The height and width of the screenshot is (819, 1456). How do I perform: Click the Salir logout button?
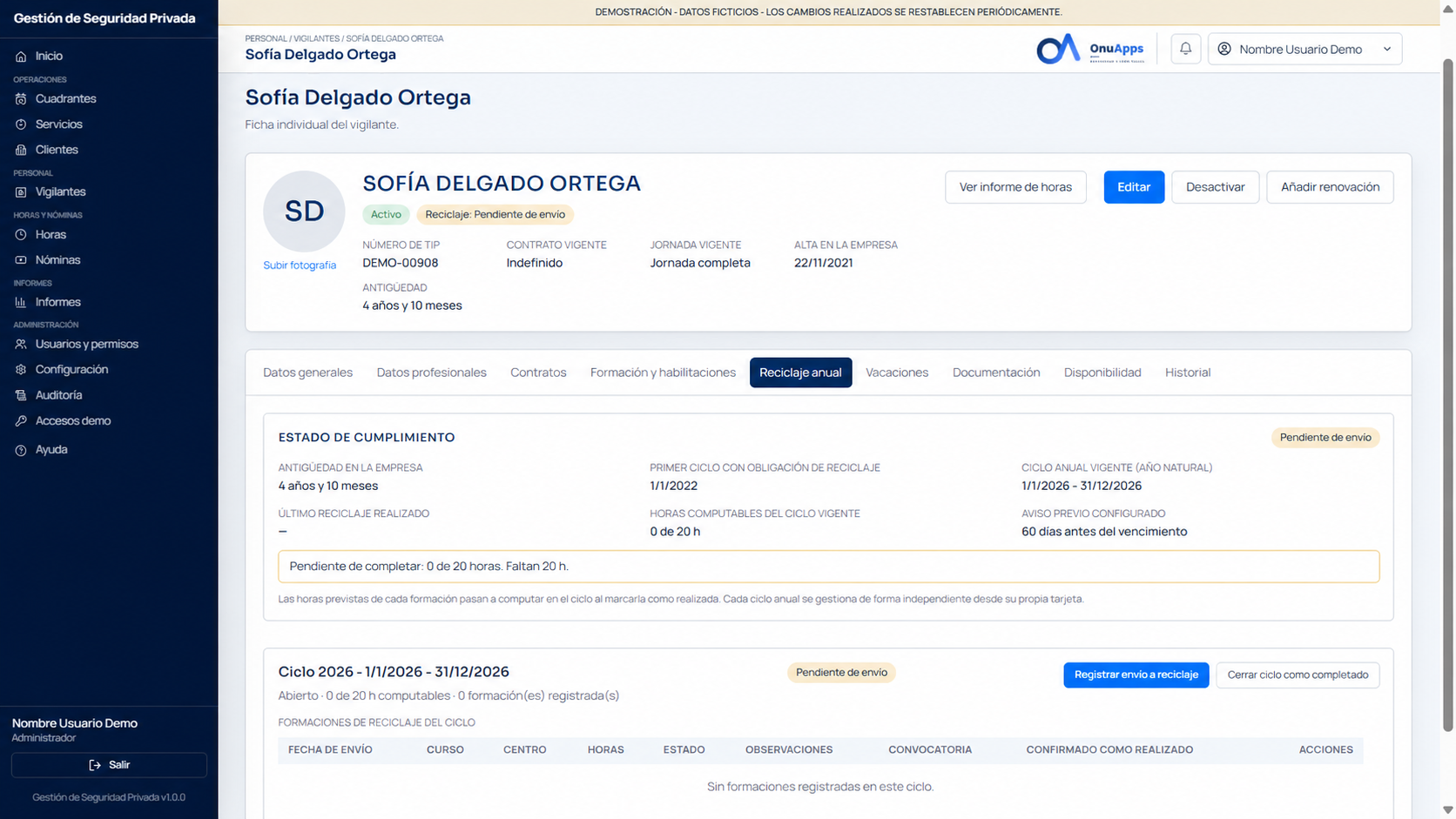click(109, 765)
